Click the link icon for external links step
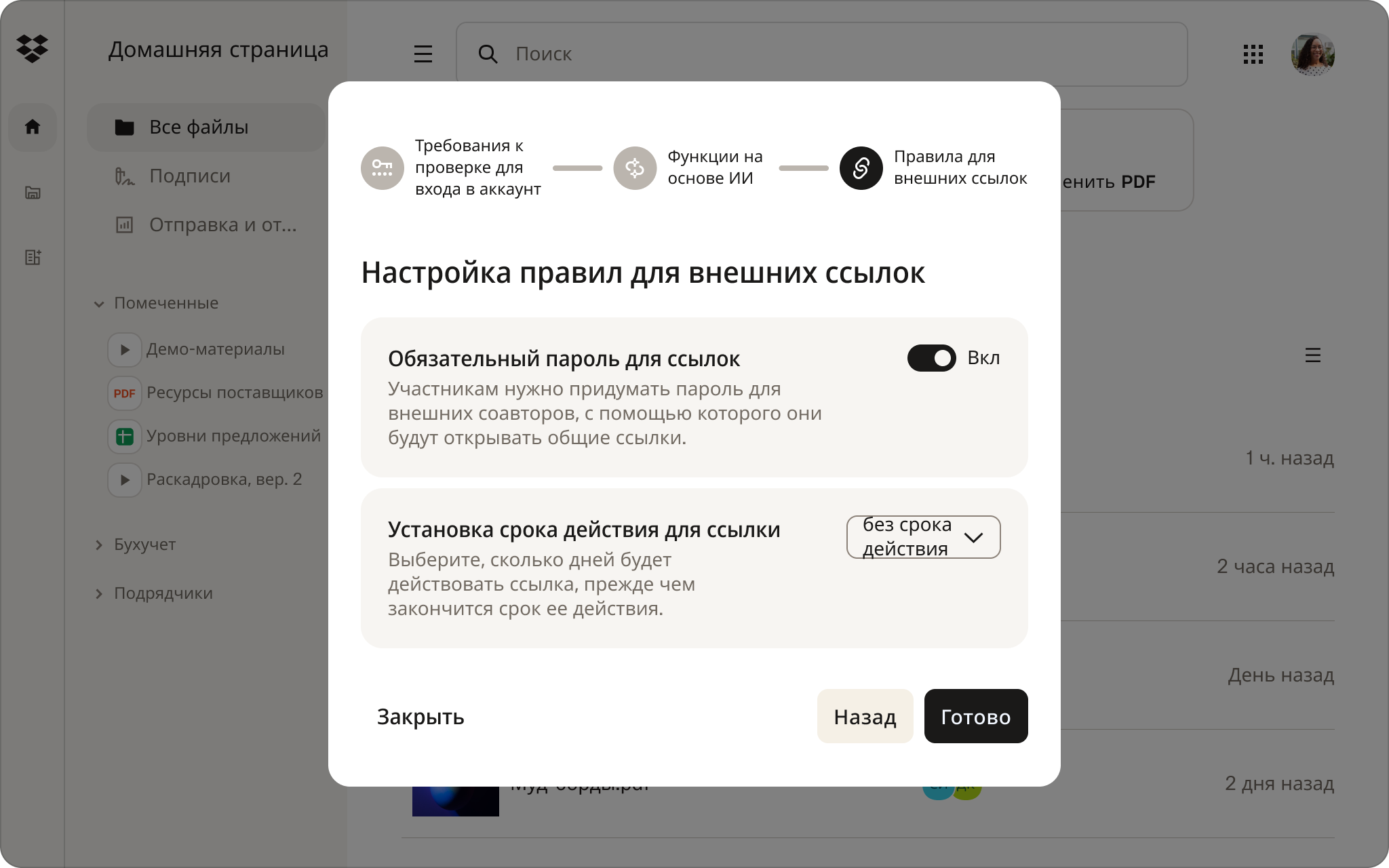The image size is (1389, 868). pos(861,167)
